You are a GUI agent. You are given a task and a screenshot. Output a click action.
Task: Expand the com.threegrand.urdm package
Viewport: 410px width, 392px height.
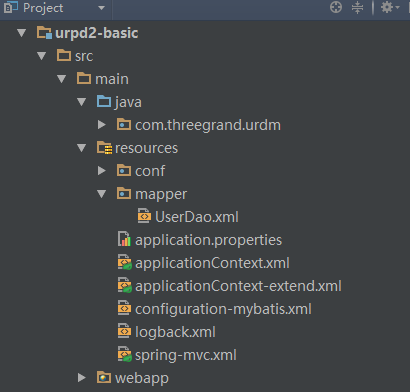102,125
